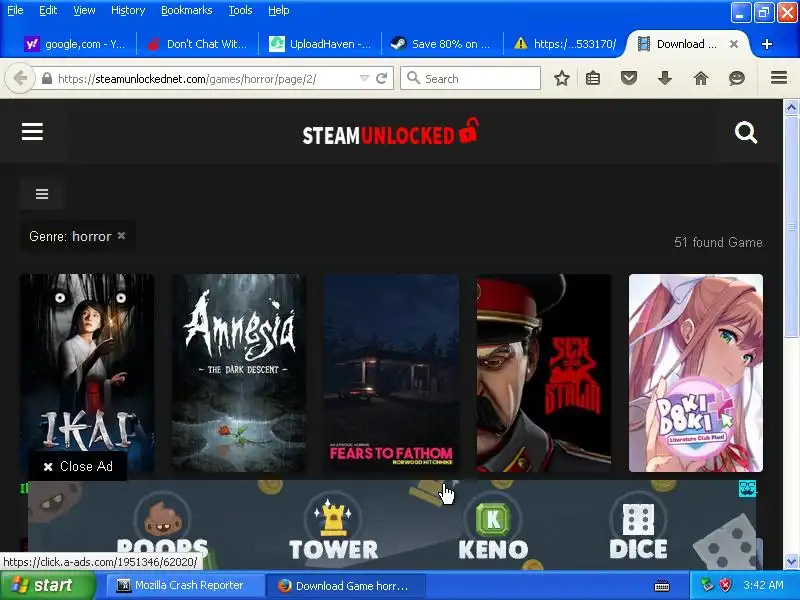The image size is (800, 600).
Task: Click into the URL address bar
Action: tap(204, 79)
